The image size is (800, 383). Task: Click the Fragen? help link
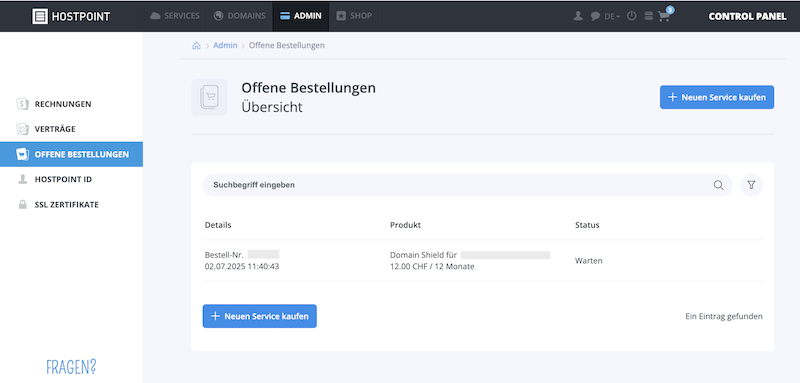[x=71, y=367]
